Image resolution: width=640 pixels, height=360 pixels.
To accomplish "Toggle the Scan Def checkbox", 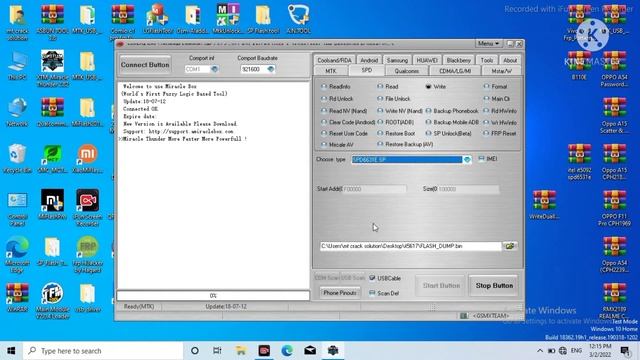I will 372,293.
